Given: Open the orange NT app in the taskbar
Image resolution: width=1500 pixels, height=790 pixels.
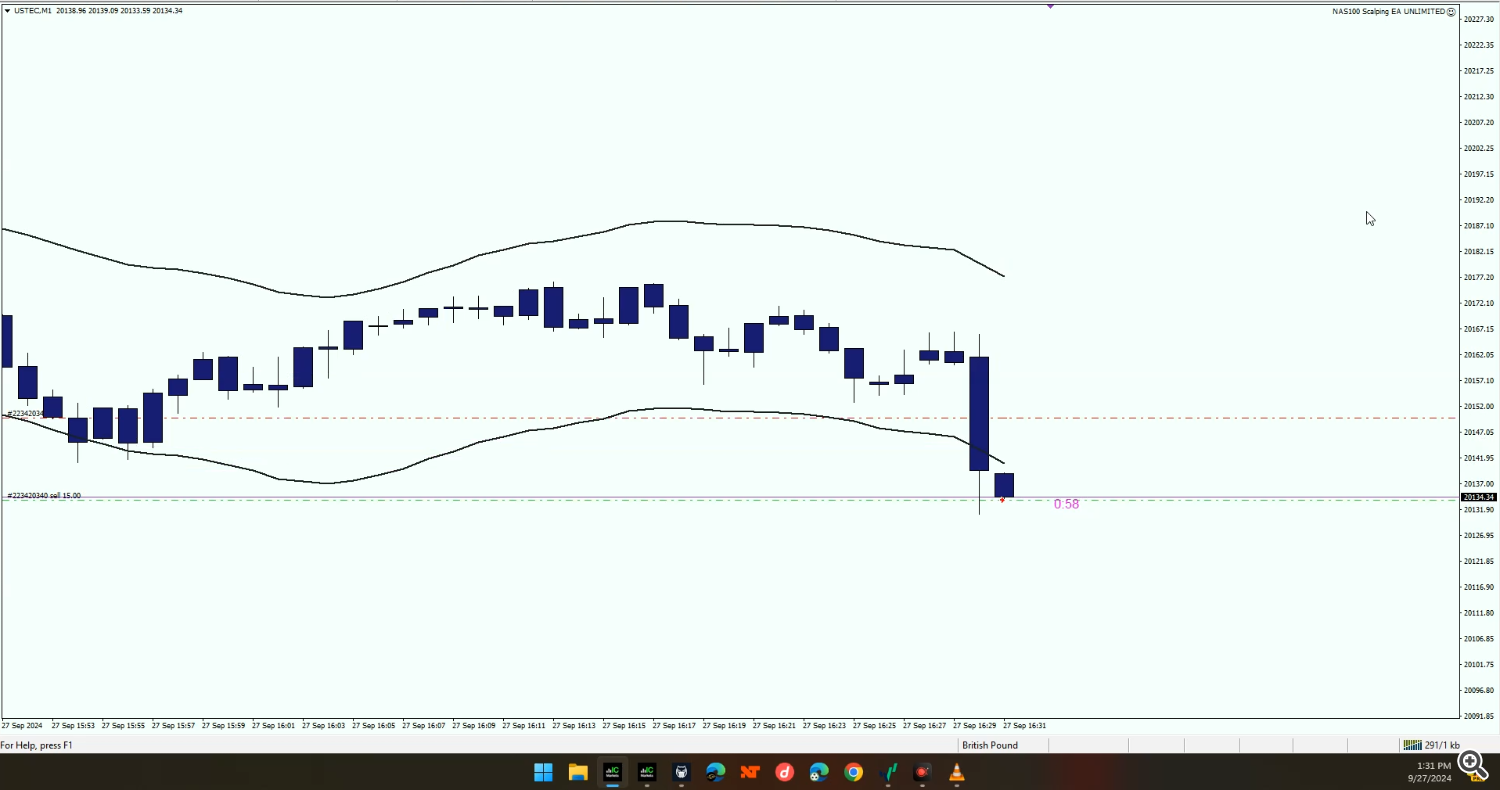Looking at the screenshot, I should pos(750,772).
